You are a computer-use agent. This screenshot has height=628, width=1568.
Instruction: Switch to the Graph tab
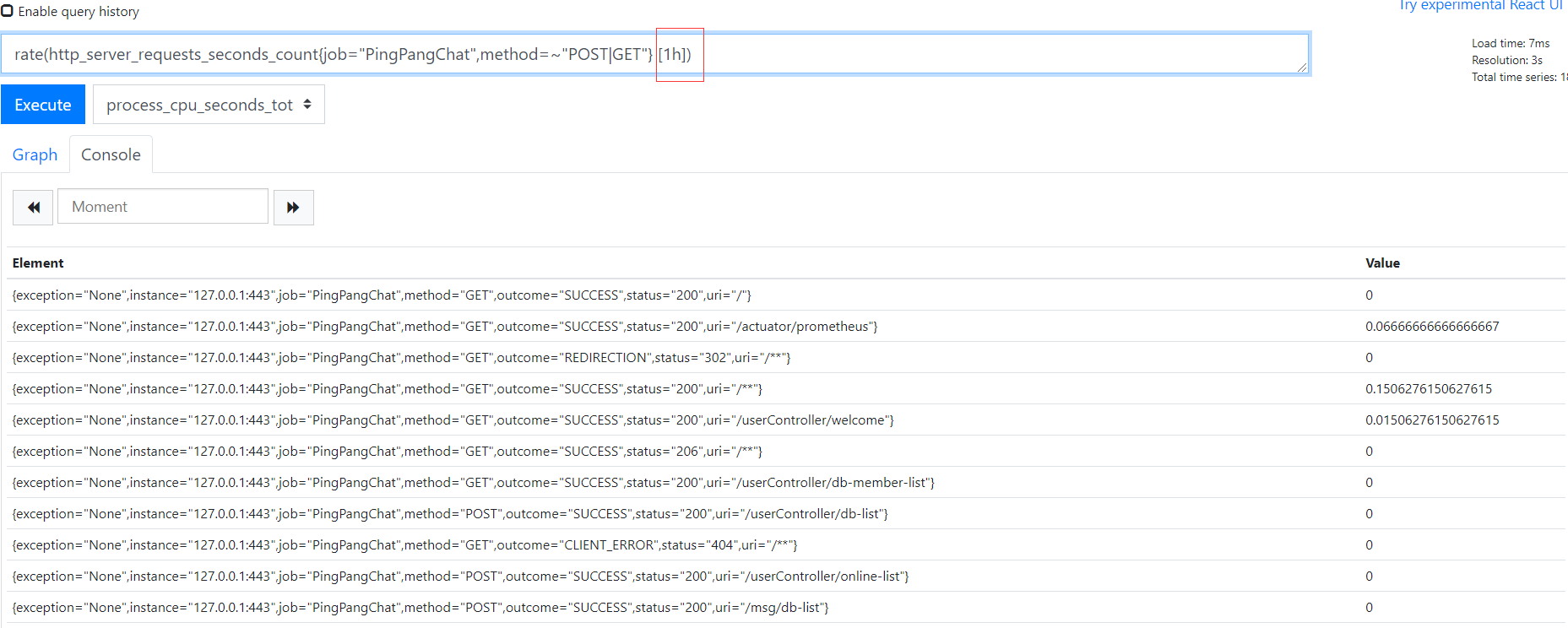35,154
